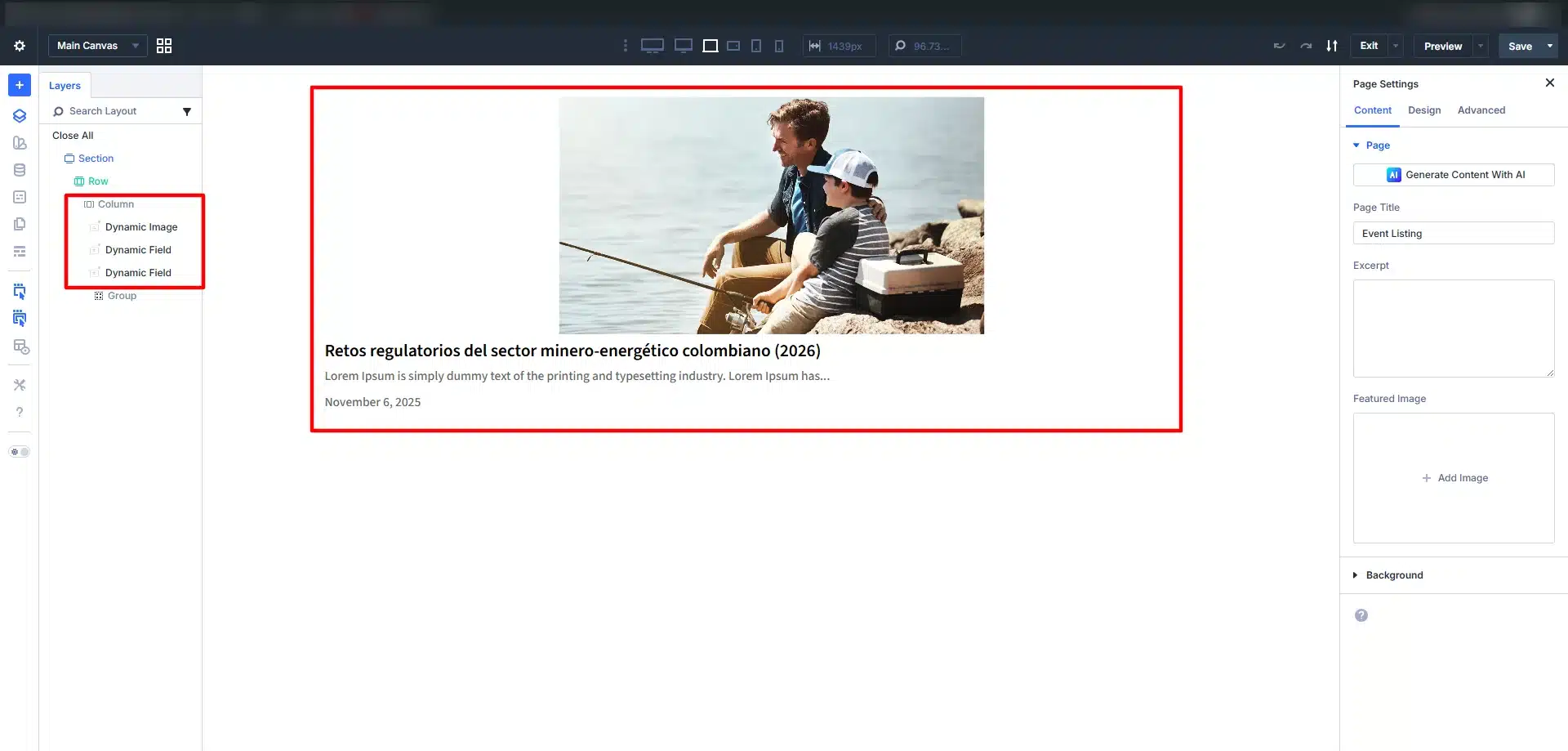The width and height of the screenshot is (1568, 751).
Task: Redo the last change
Action: (1306, 46)
